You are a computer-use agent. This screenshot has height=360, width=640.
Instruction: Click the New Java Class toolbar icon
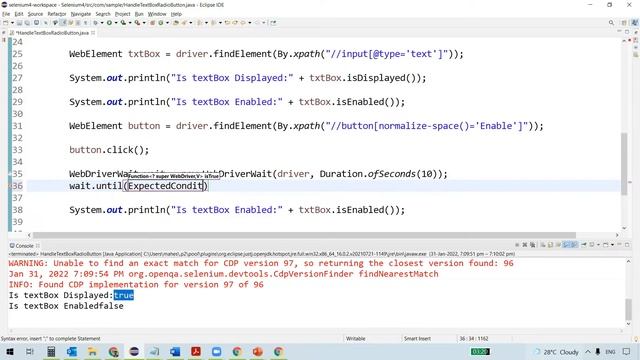[160, 23]
